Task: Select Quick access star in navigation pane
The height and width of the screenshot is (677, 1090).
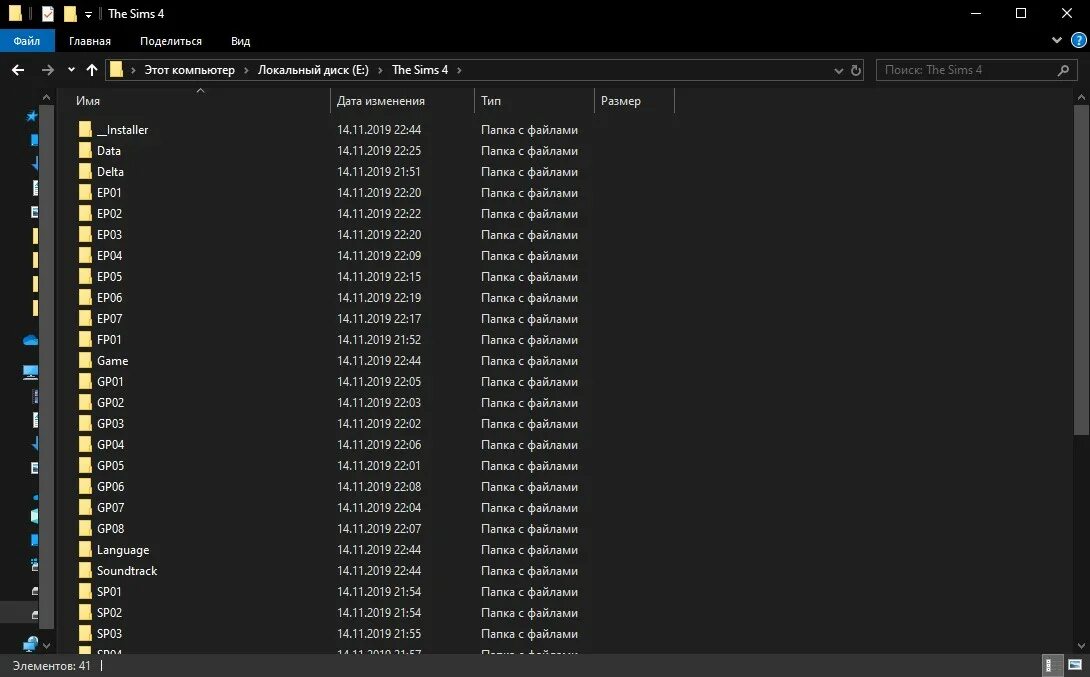Action: 32,116
